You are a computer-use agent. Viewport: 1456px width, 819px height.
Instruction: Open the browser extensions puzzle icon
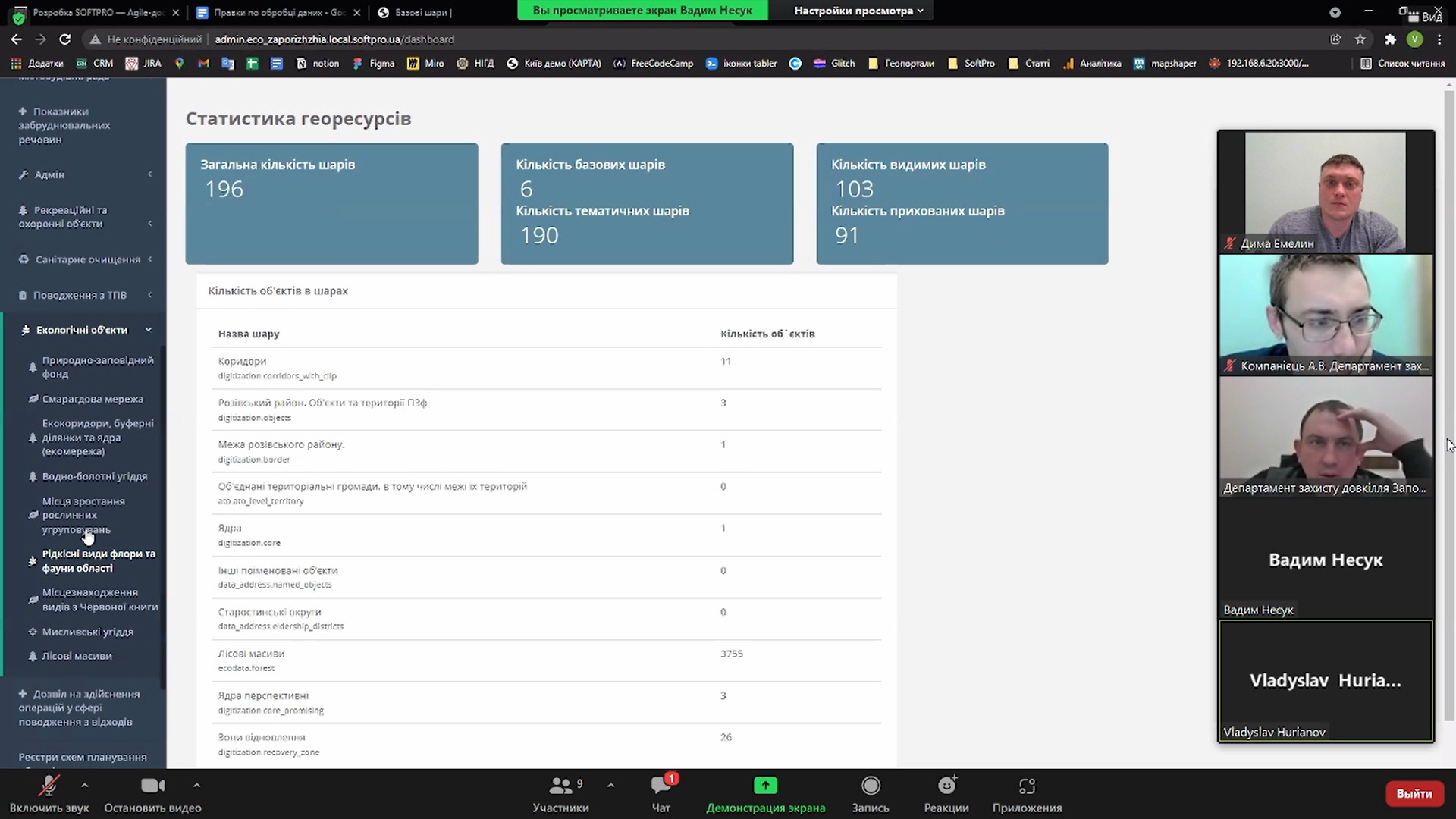click(1390, 39)
